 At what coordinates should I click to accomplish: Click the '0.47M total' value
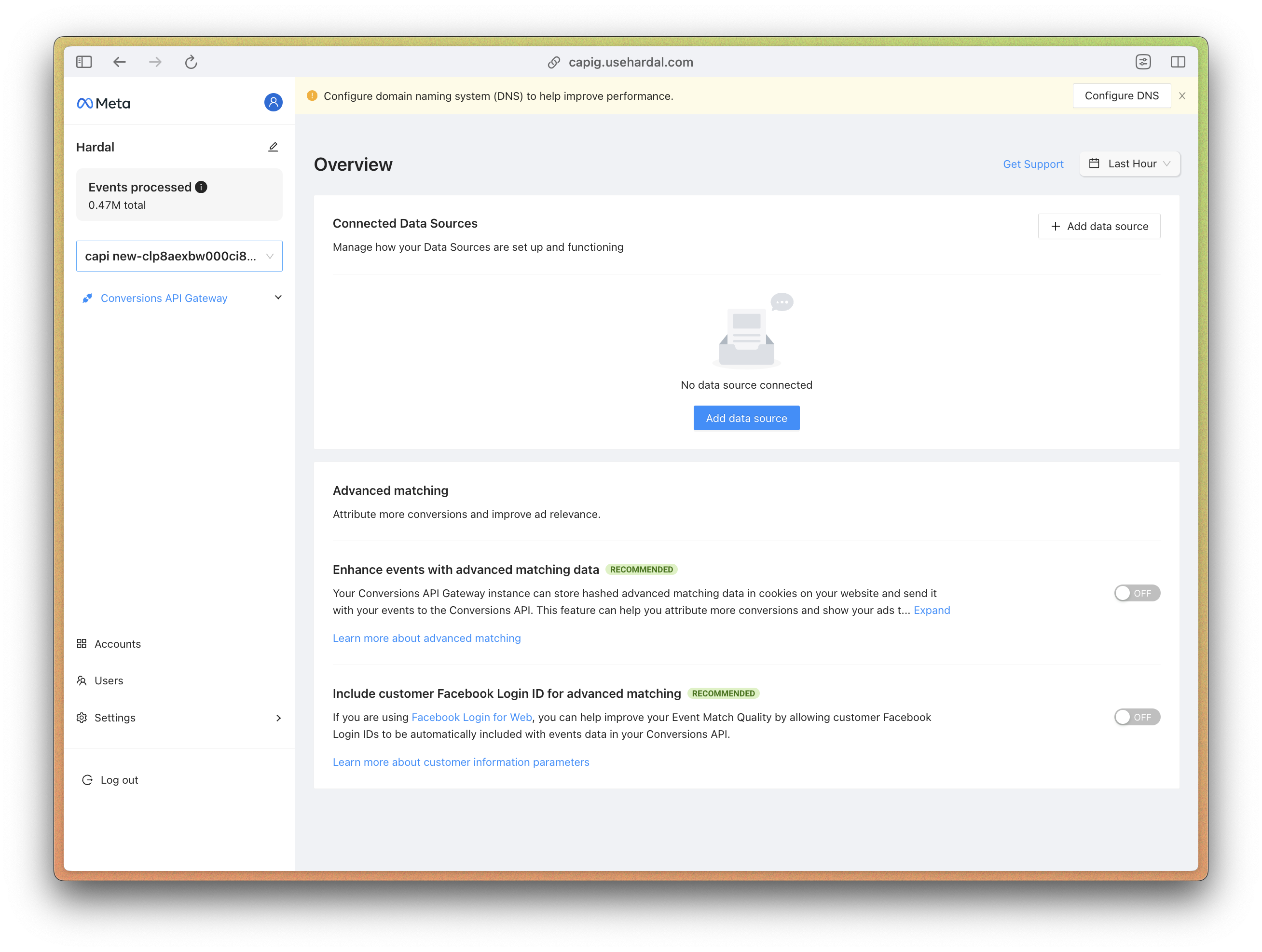point(117,205)
